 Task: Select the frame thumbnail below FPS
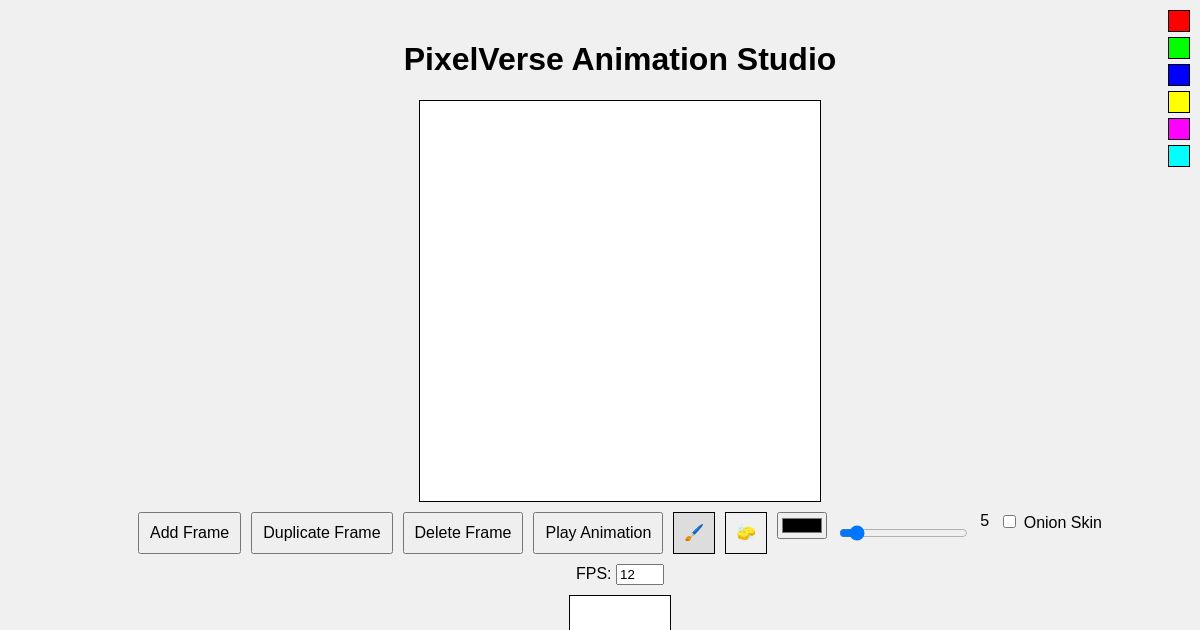tap(620, 614)
